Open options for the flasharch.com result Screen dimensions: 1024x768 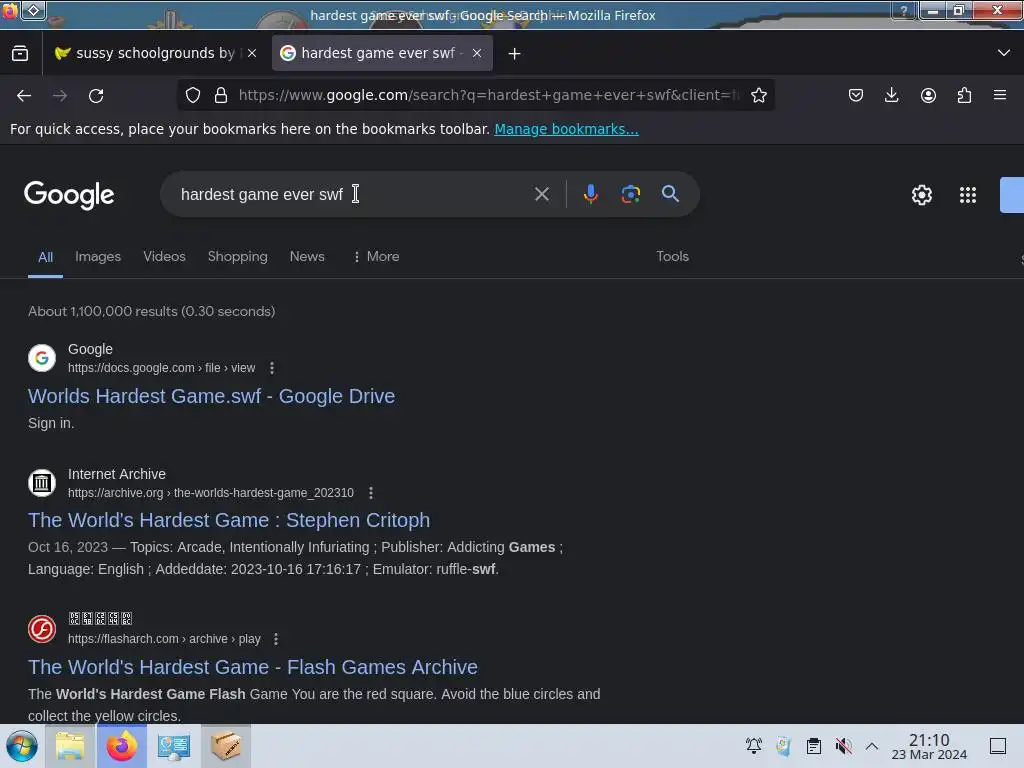276,639
